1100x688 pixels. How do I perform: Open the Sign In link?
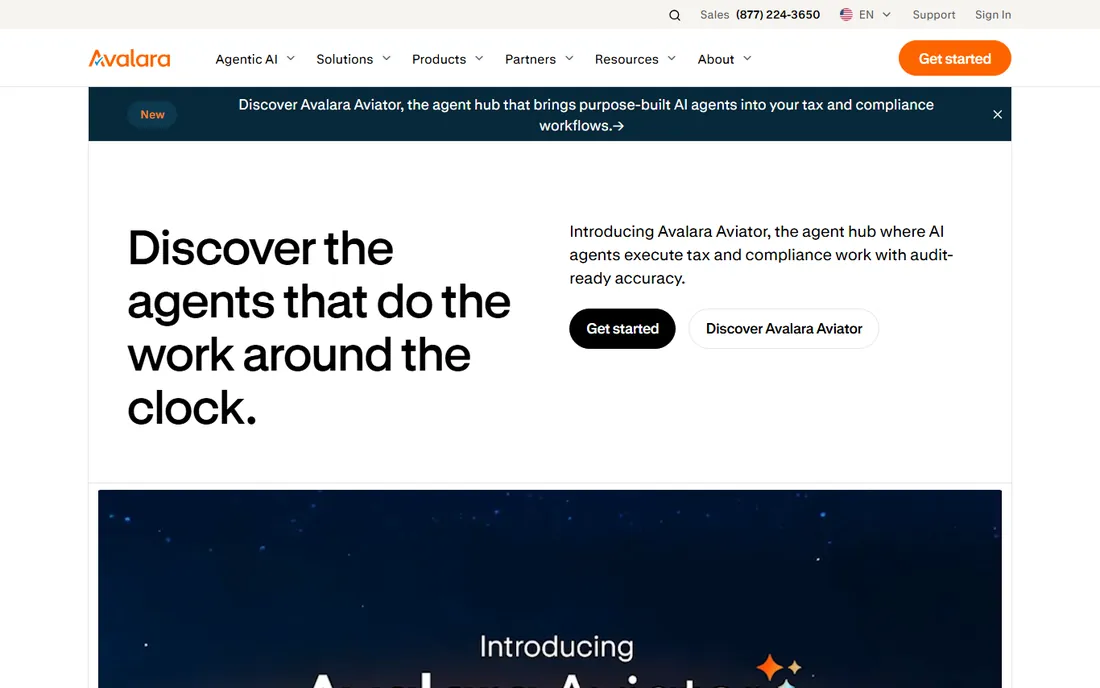[993, 15]
